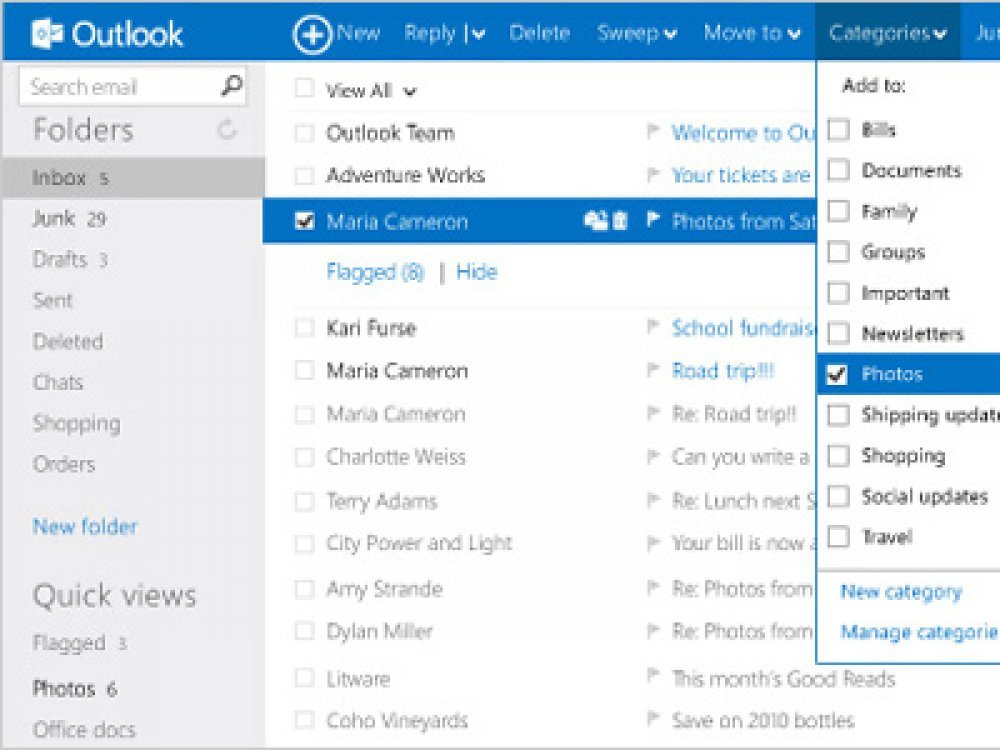This screenshot has width=1000, height=750.
Task: Click the Manage categories link
Action: click(x=920, y=632)
